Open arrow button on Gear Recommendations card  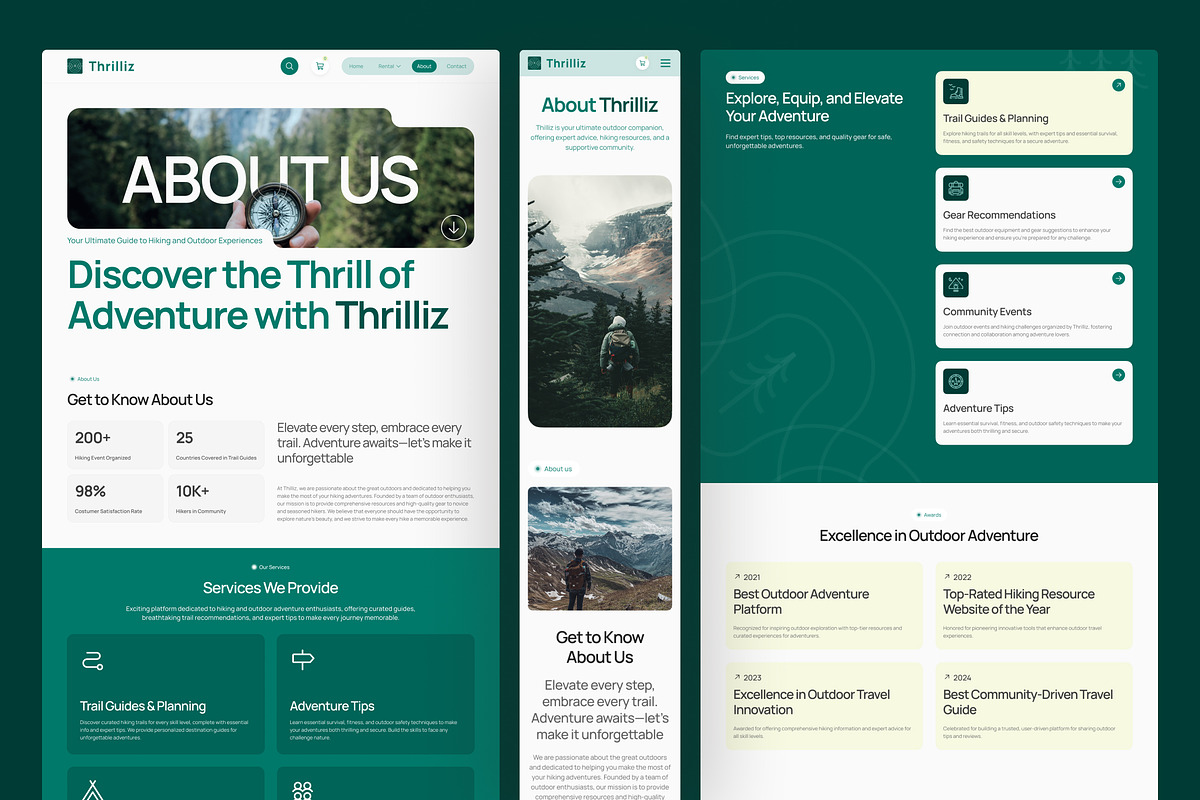point(1118,182)
